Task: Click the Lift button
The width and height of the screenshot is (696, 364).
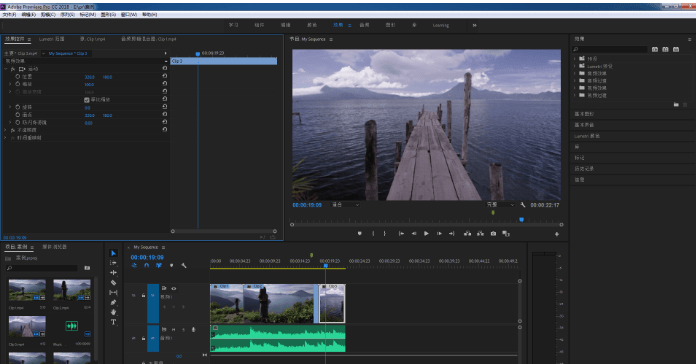Action: pyautogui.click(x=467, y=233)
